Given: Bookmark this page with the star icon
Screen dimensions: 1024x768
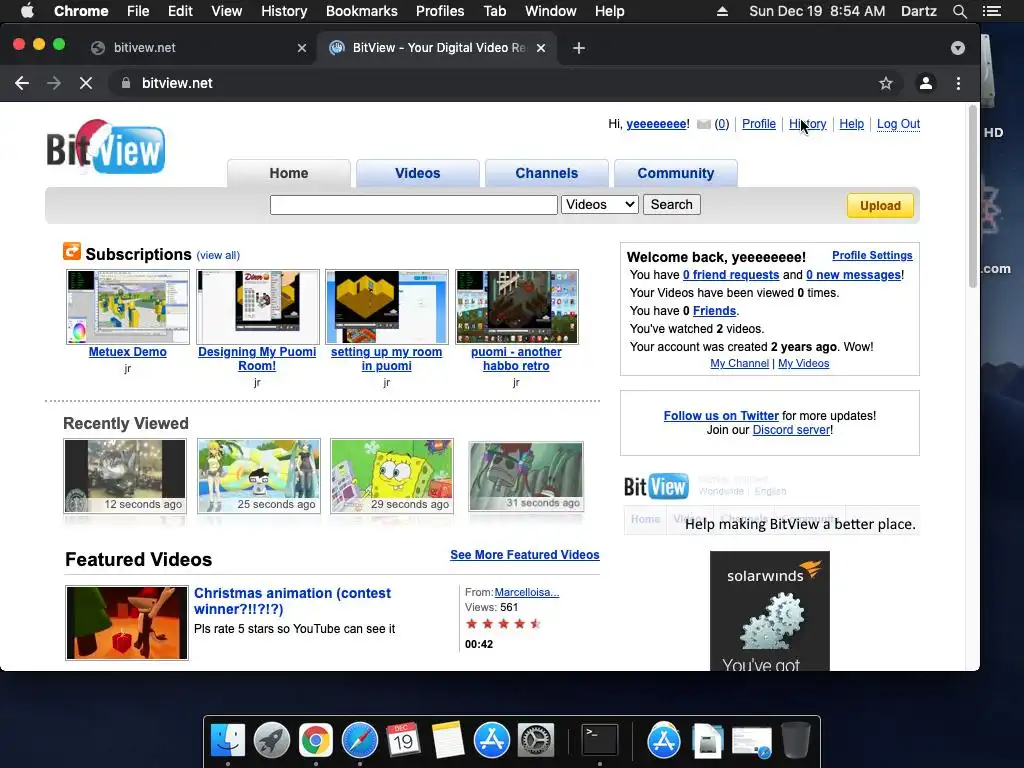Looking at the screenshot, I should (x=886, y=83).
